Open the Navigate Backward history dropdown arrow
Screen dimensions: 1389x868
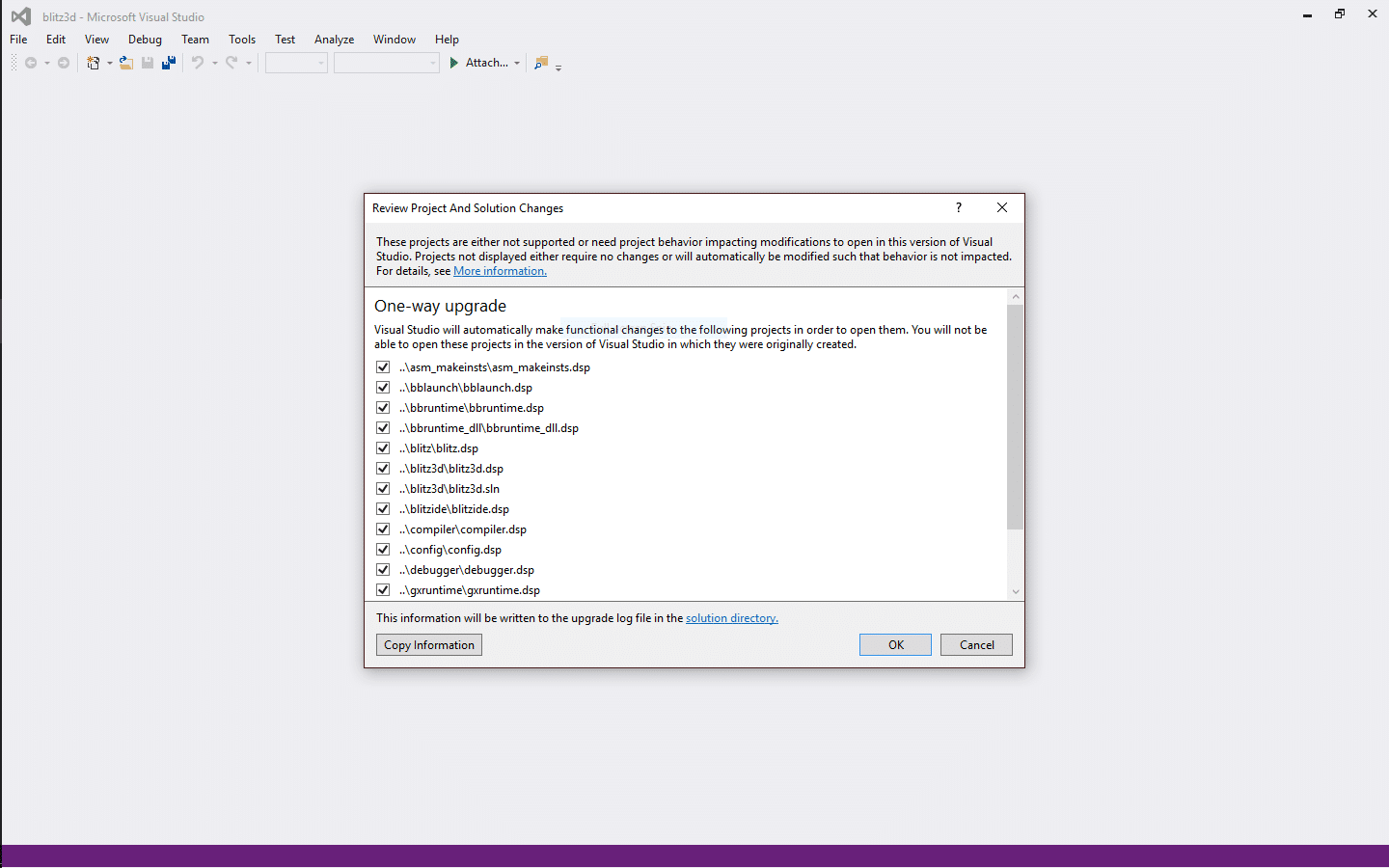46,64
